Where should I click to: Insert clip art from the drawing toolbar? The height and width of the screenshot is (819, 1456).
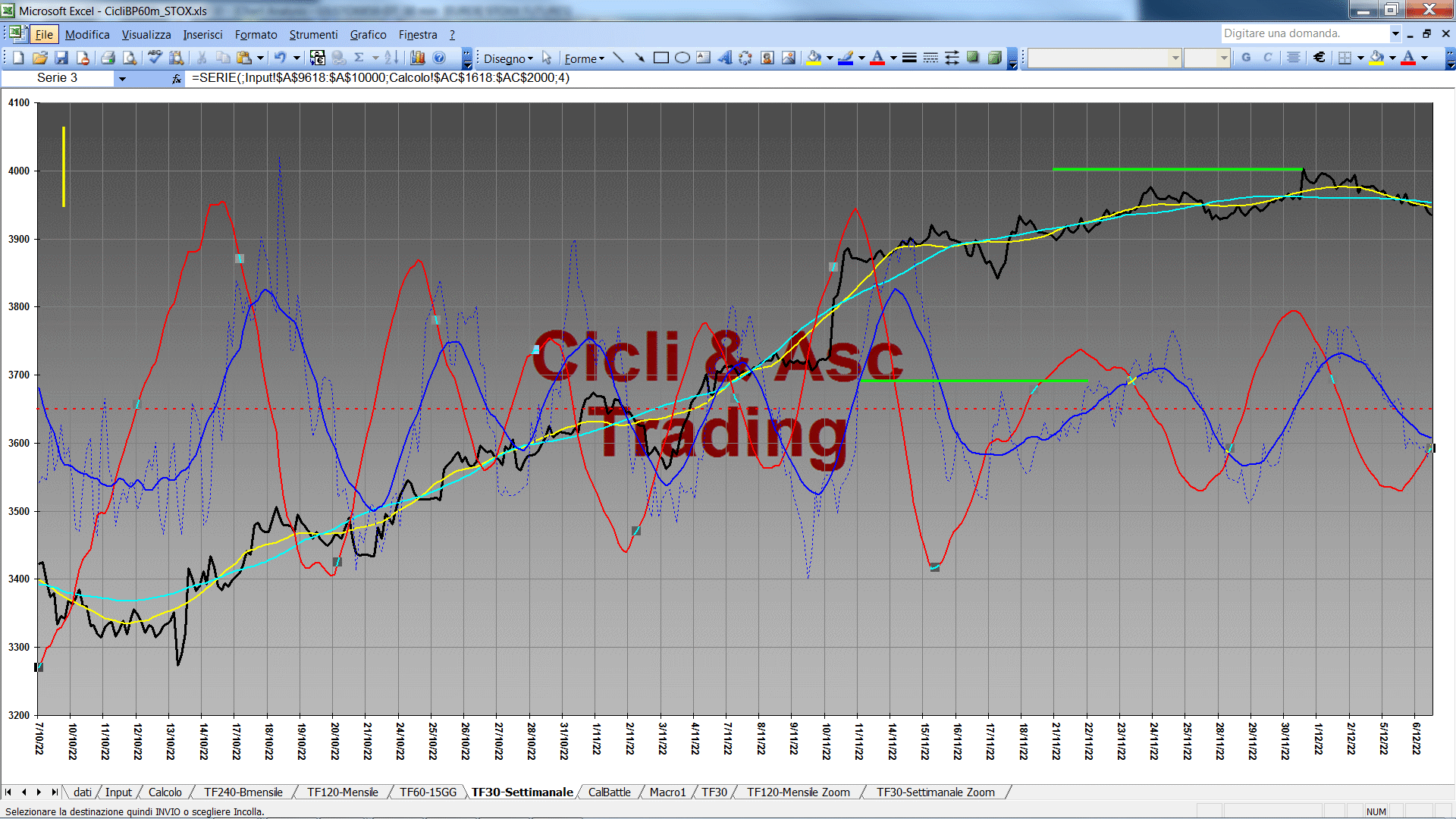pos(767,58)
